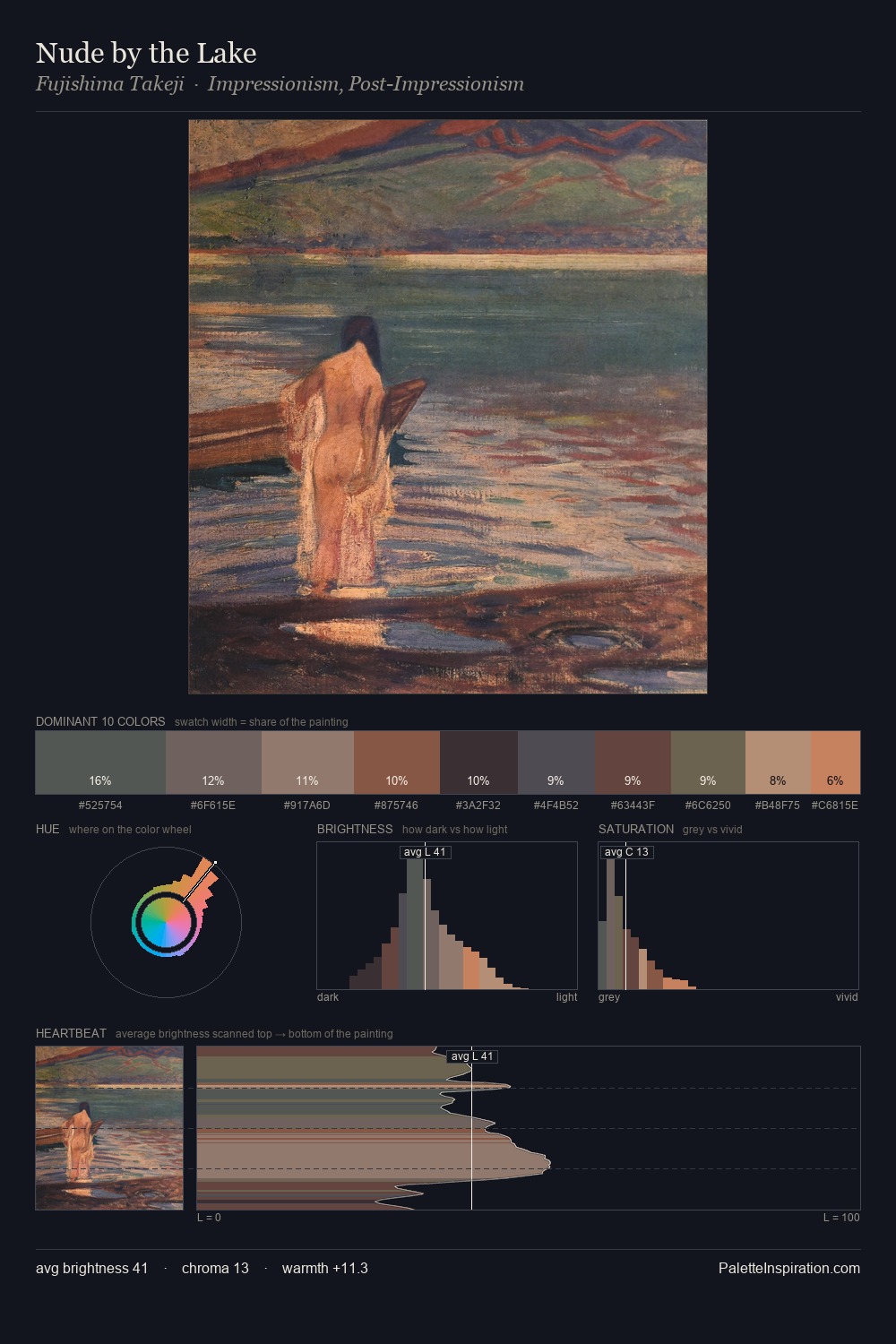896x1344 pixels.
Task: Pick the olive #6C6250 swatch
Action: 708,762
